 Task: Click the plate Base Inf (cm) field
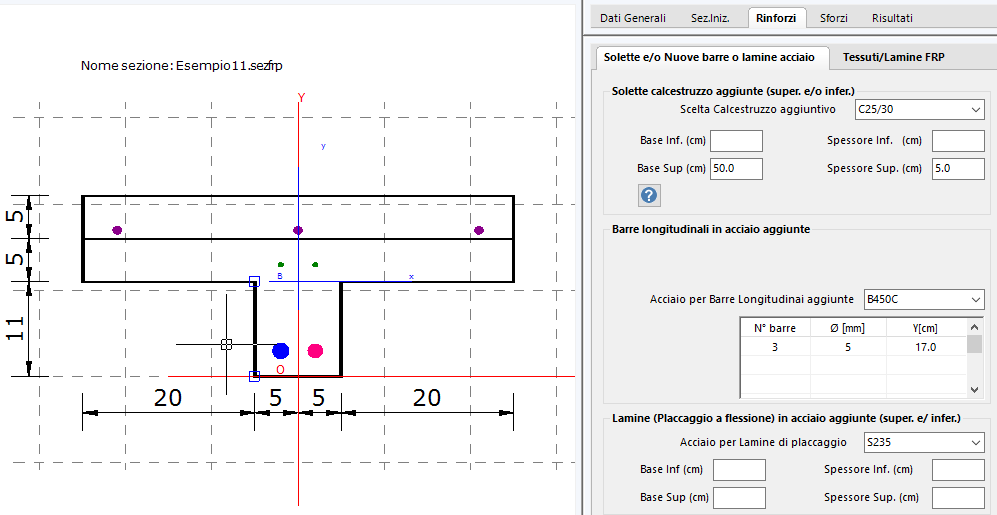[739, 470]
